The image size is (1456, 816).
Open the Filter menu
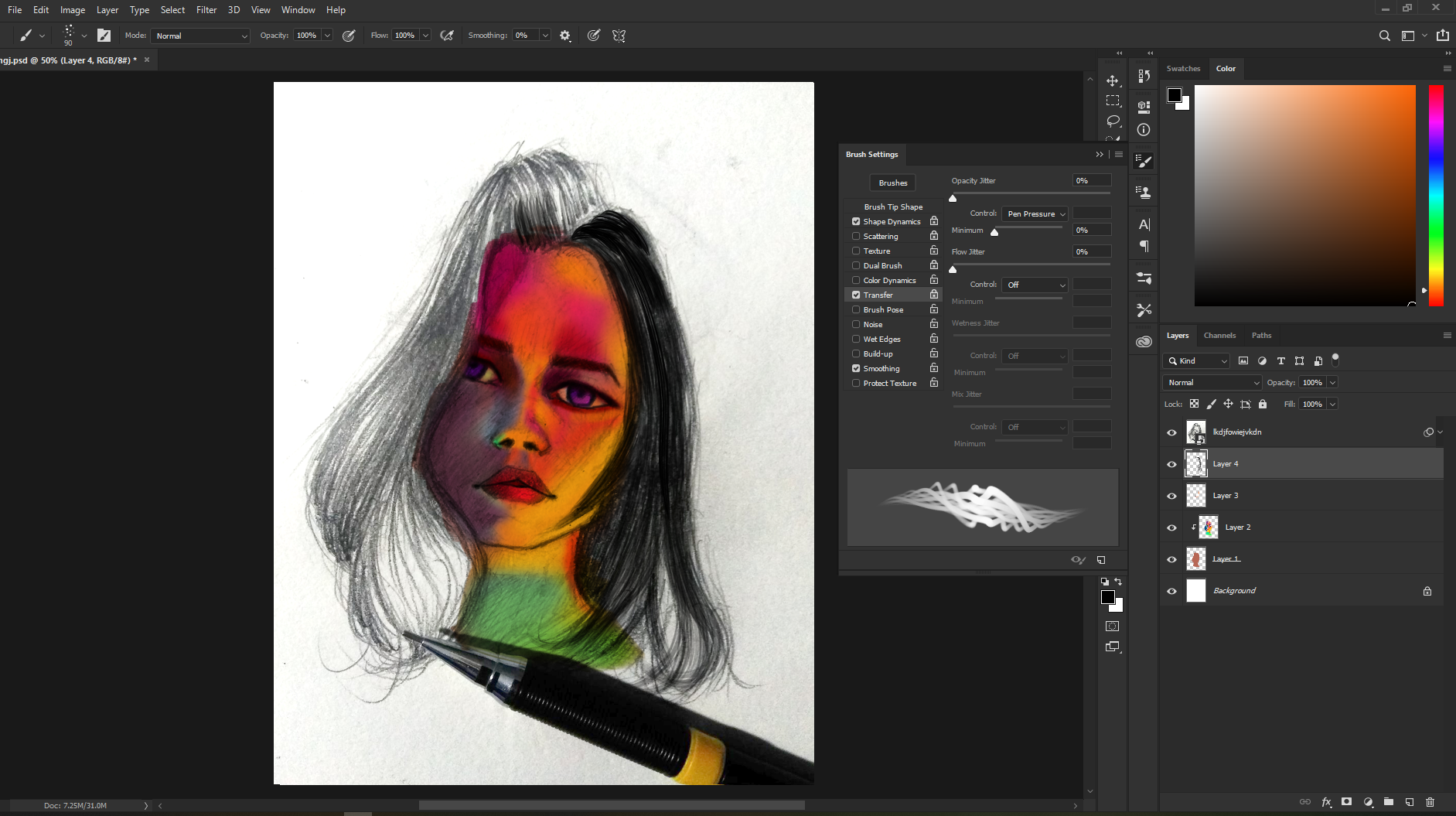pos(206,10)
